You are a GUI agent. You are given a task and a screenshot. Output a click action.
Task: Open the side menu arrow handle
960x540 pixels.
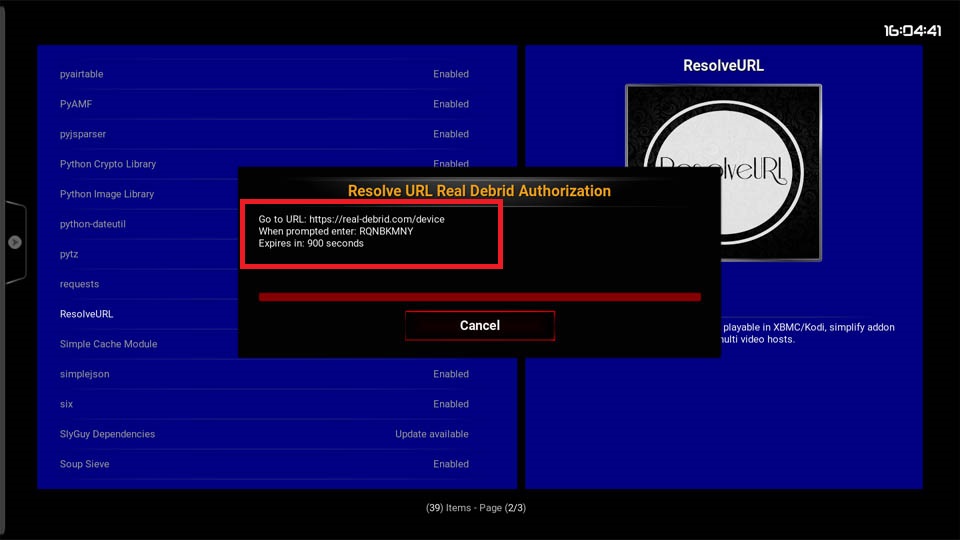point(15,242)
